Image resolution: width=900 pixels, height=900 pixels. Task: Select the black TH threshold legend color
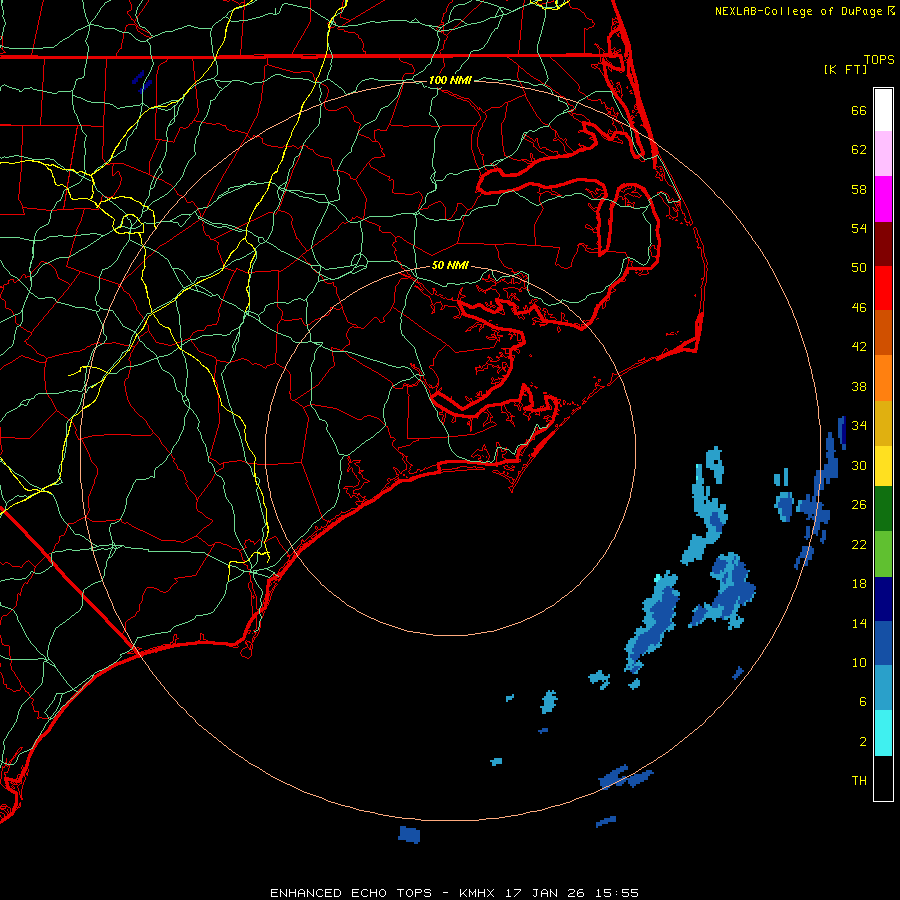883,778
